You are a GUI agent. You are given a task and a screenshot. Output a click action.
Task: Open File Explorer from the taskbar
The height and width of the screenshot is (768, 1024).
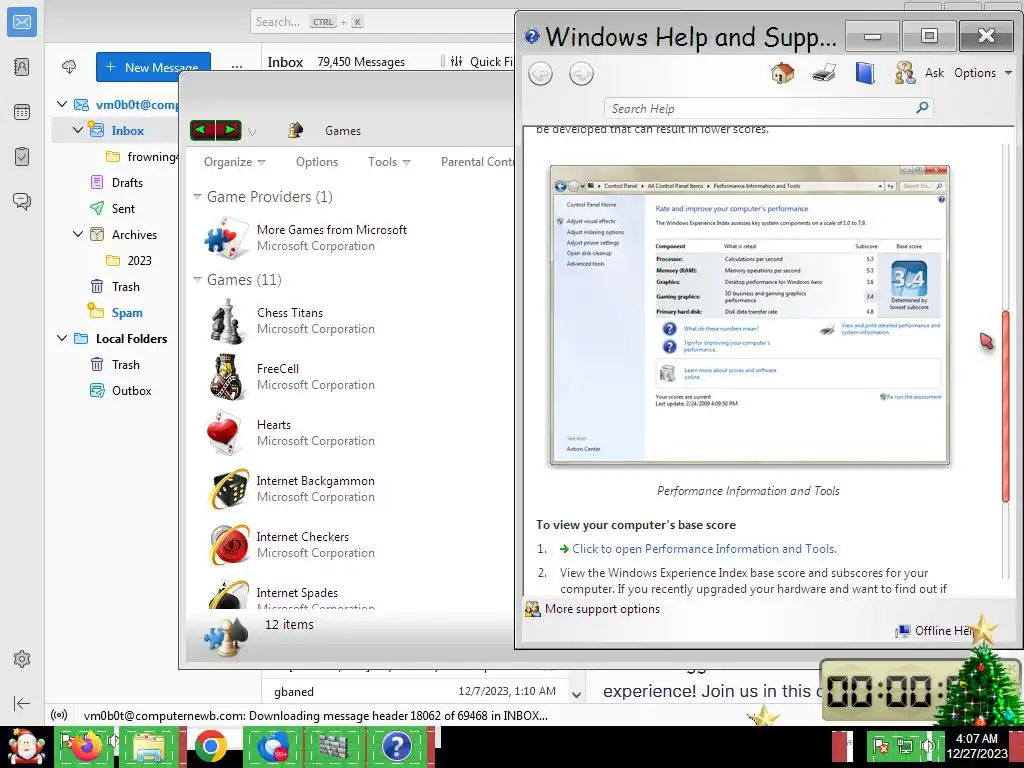tap(149, 746)
